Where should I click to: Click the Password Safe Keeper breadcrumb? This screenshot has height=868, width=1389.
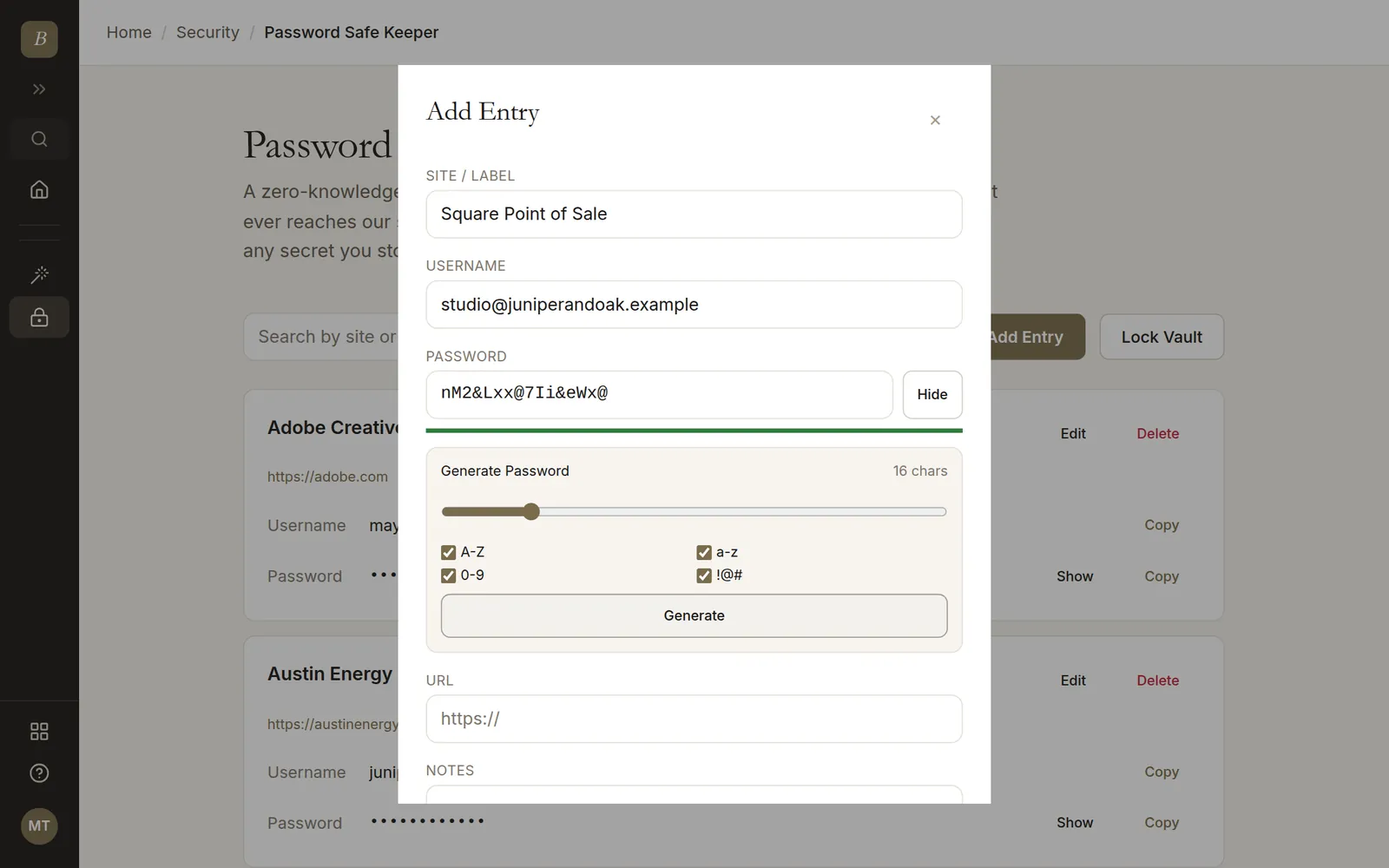tap(351, 32)
